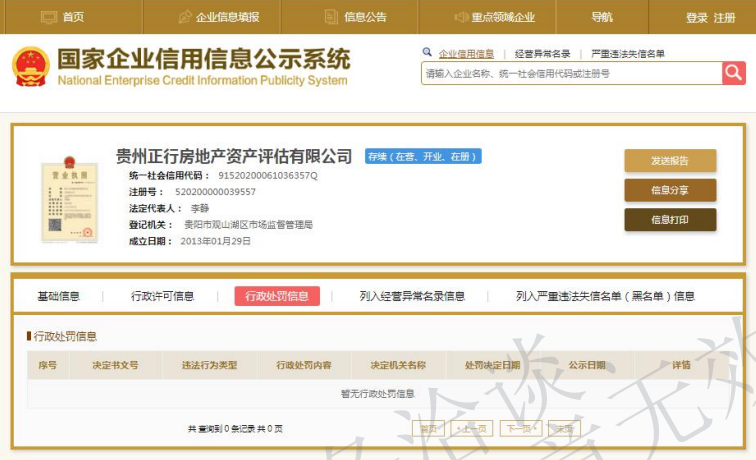Click the 登录 link

tap(697, 18)
